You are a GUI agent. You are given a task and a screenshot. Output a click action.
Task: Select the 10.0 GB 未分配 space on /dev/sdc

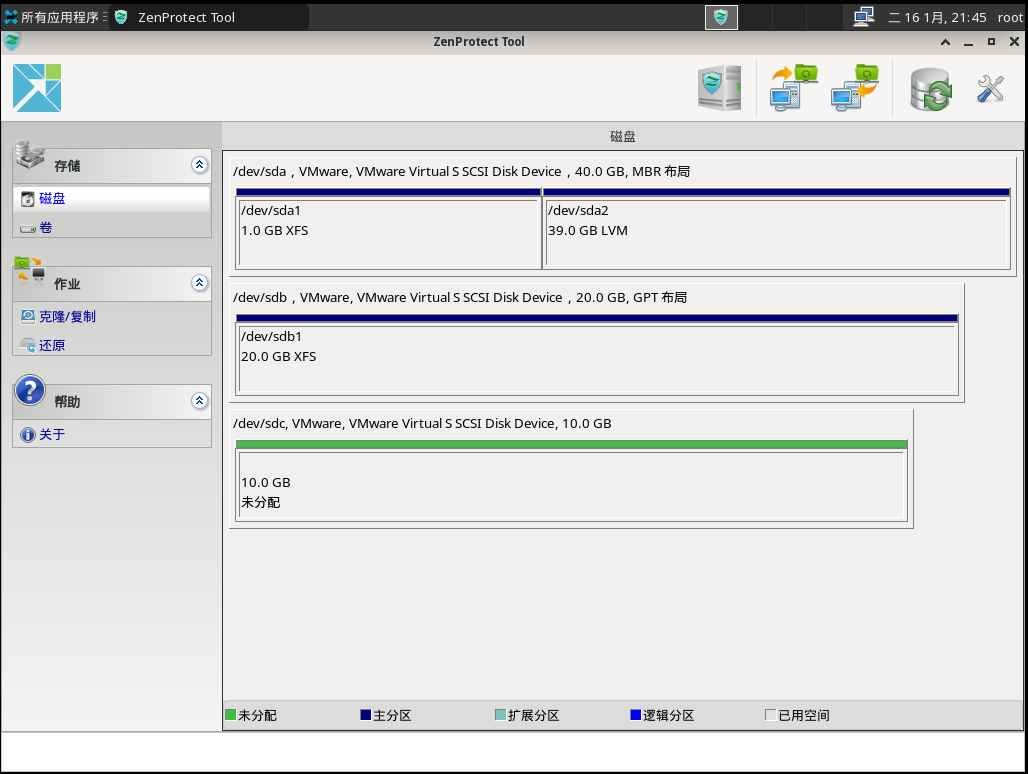click(x=571, y=485)
